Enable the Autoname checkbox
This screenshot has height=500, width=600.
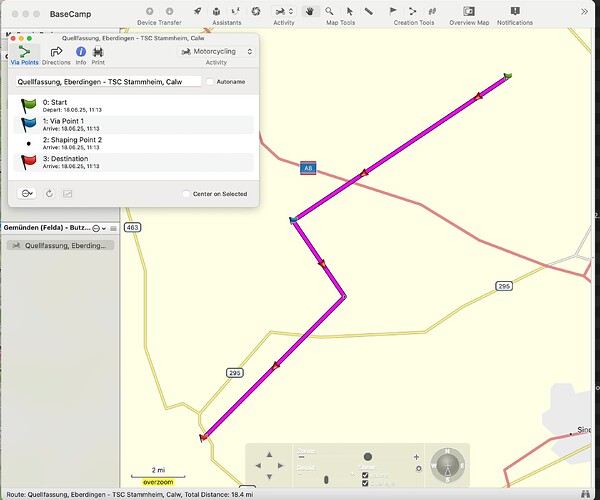[x=210, y=81]
